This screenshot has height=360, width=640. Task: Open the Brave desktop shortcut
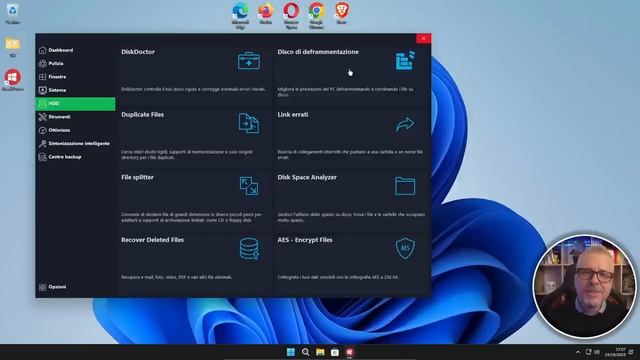[342, 14]
